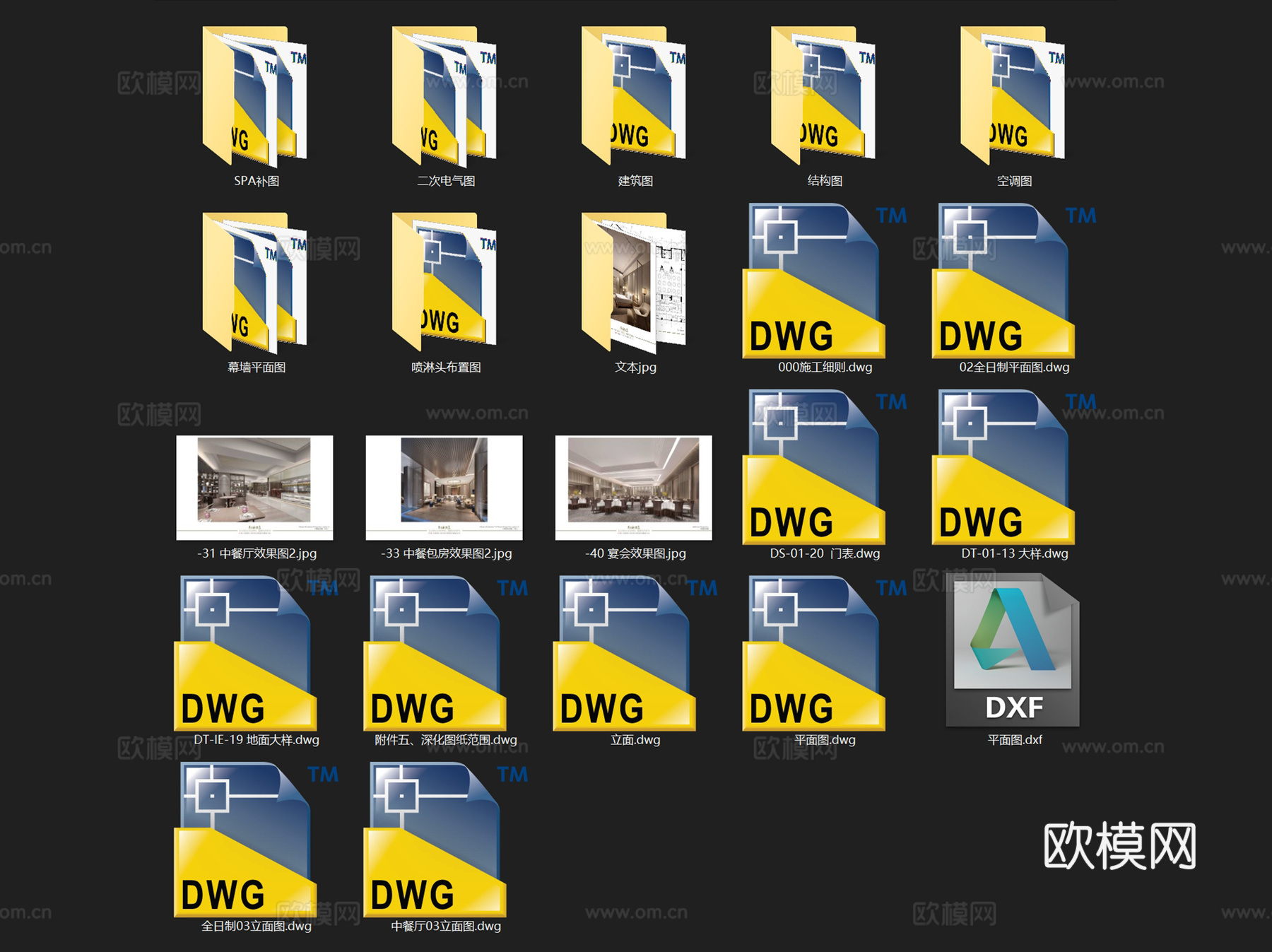Viewport: 1272px width, 952px height.
Task: Select the 二次电气图 folder icon
Action: pyautogui.click(x=444, y=95)
